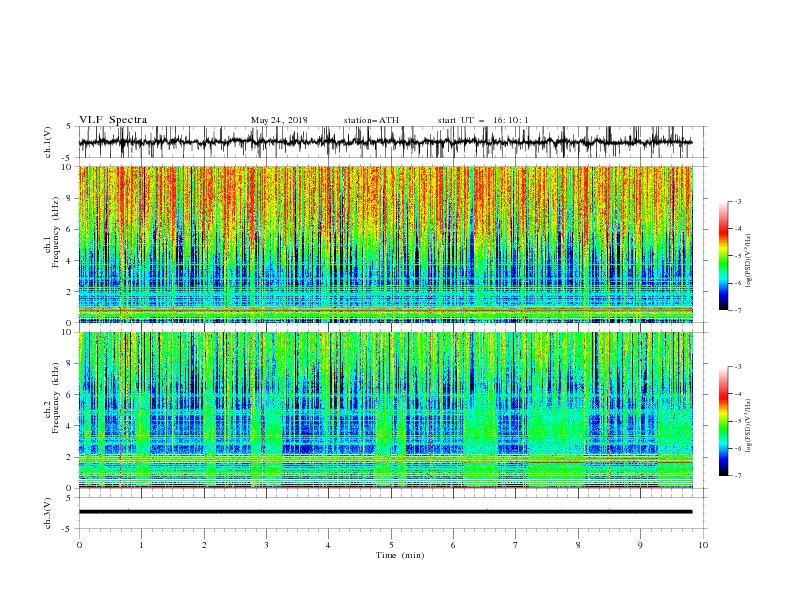Click inside the ch.1 spectrogram panel
Image resolution: width=792 pixels, height=612 pixels.
pos(386,244)
